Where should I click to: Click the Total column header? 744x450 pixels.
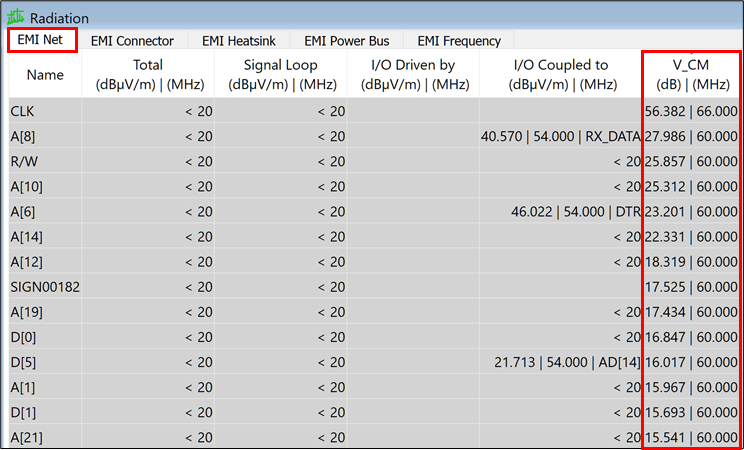148,75
